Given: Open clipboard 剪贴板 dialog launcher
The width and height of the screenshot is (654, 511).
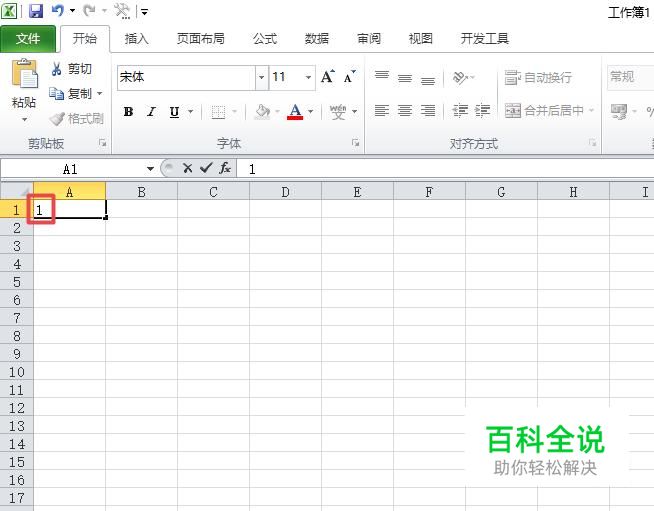Looking at the screenshot, I should coord(102,143).
